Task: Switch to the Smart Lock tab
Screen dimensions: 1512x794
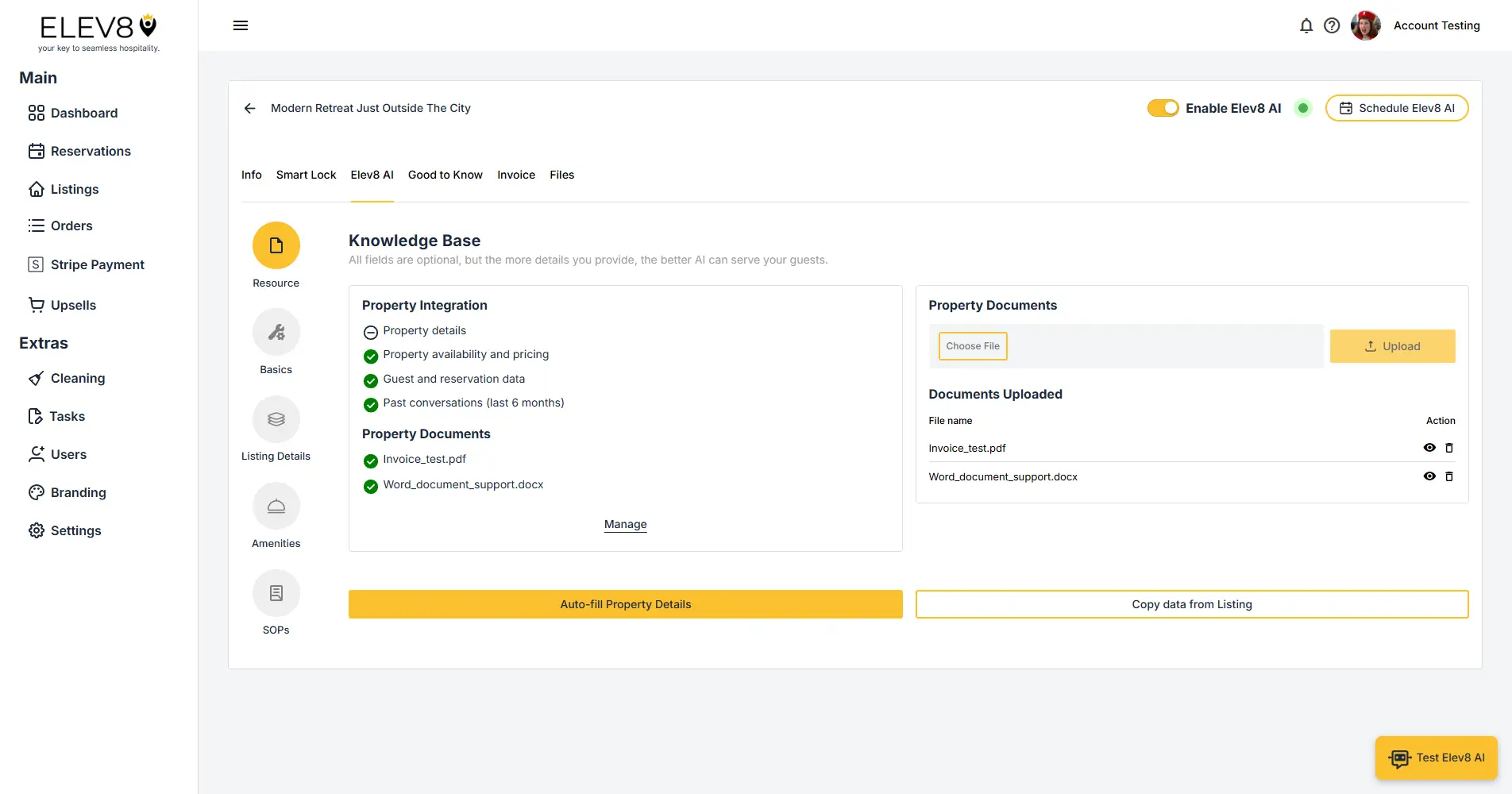Action: [306, 175]
